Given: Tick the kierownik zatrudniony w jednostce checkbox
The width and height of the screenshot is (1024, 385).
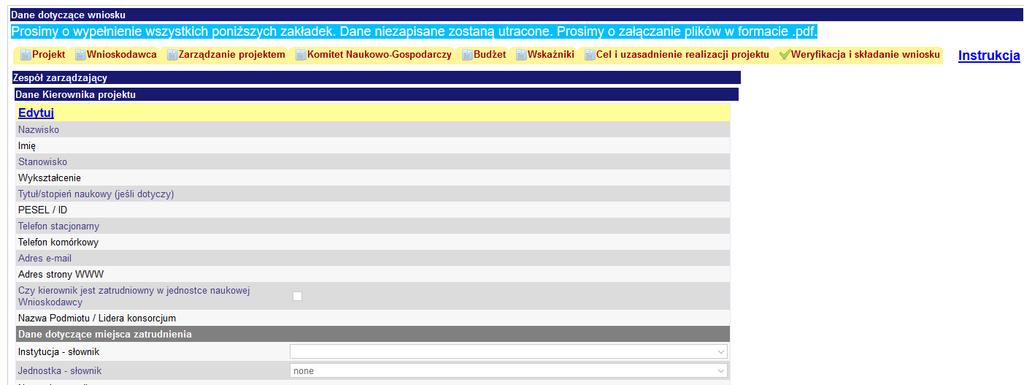Looking at the screenshot, I should (x=297, y=296).
